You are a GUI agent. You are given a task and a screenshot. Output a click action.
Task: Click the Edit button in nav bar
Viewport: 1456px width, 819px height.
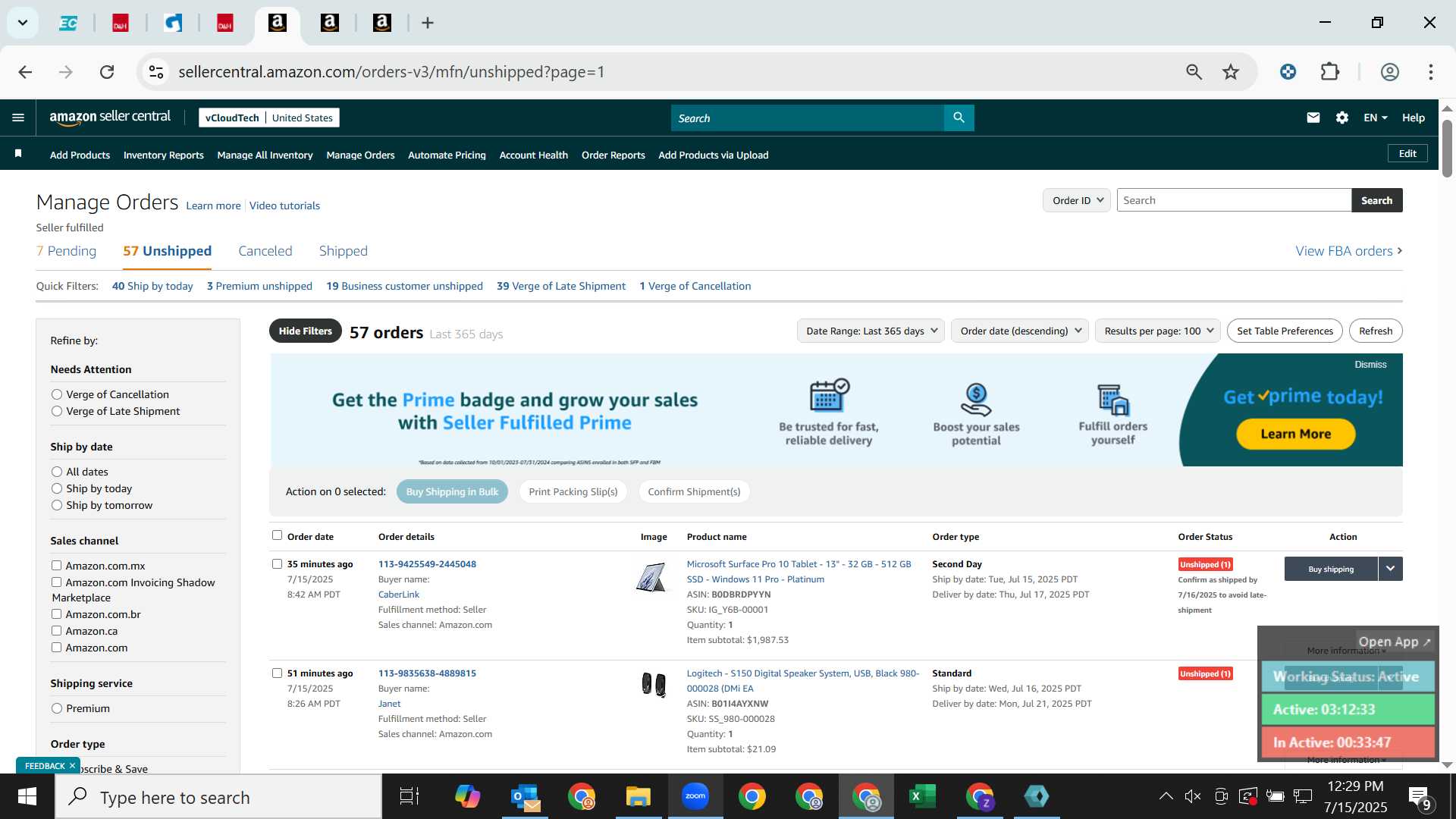coord(1407,153)
